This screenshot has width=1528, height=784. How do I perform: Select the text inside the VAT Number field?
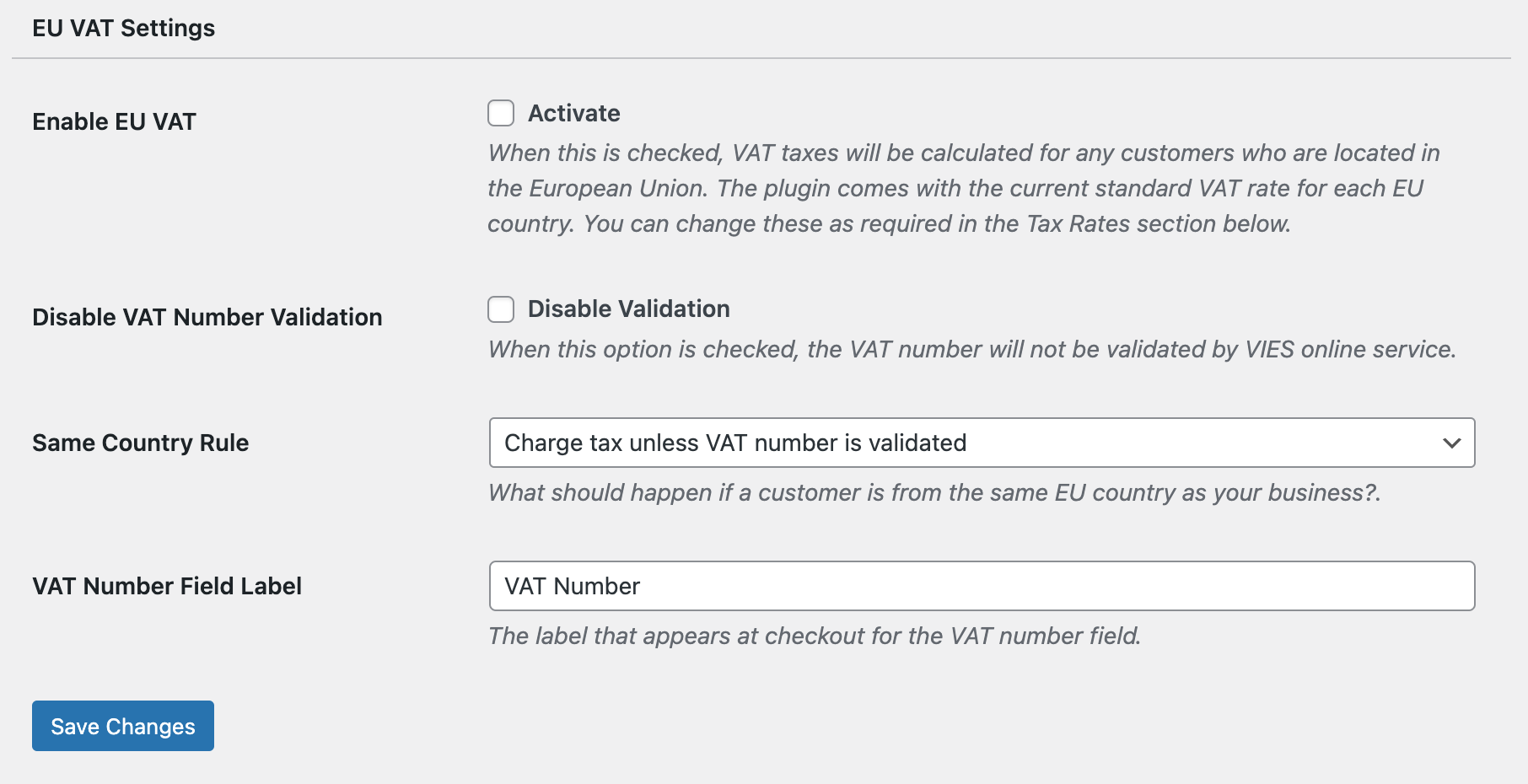click(571, 585)
